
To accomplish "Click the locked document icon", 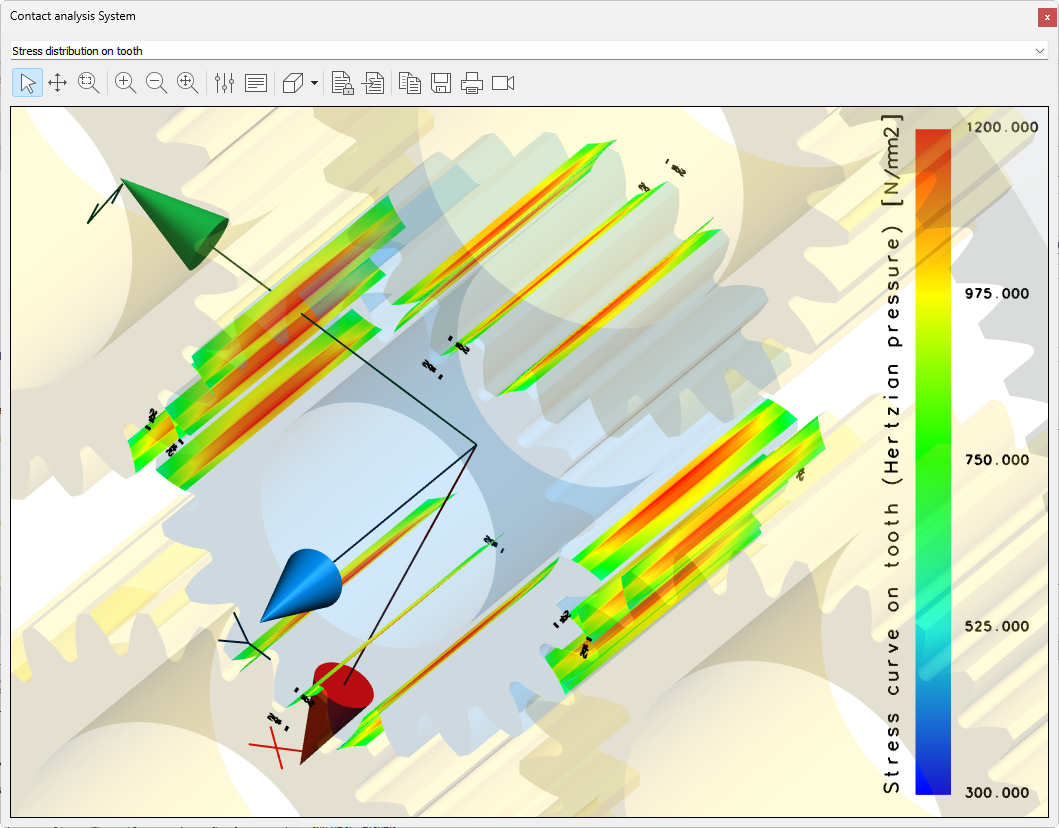I will tap(343, 83).
